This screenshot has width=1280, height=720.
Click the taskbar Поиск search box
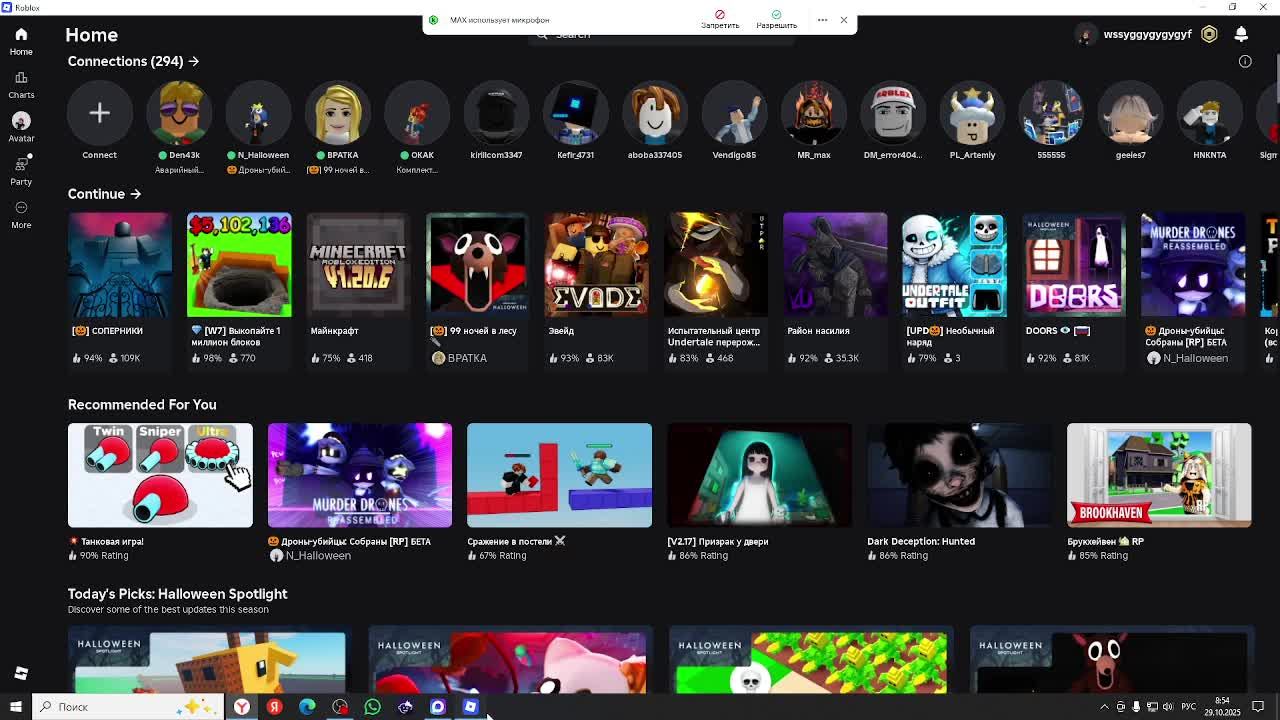click(130, 707)
